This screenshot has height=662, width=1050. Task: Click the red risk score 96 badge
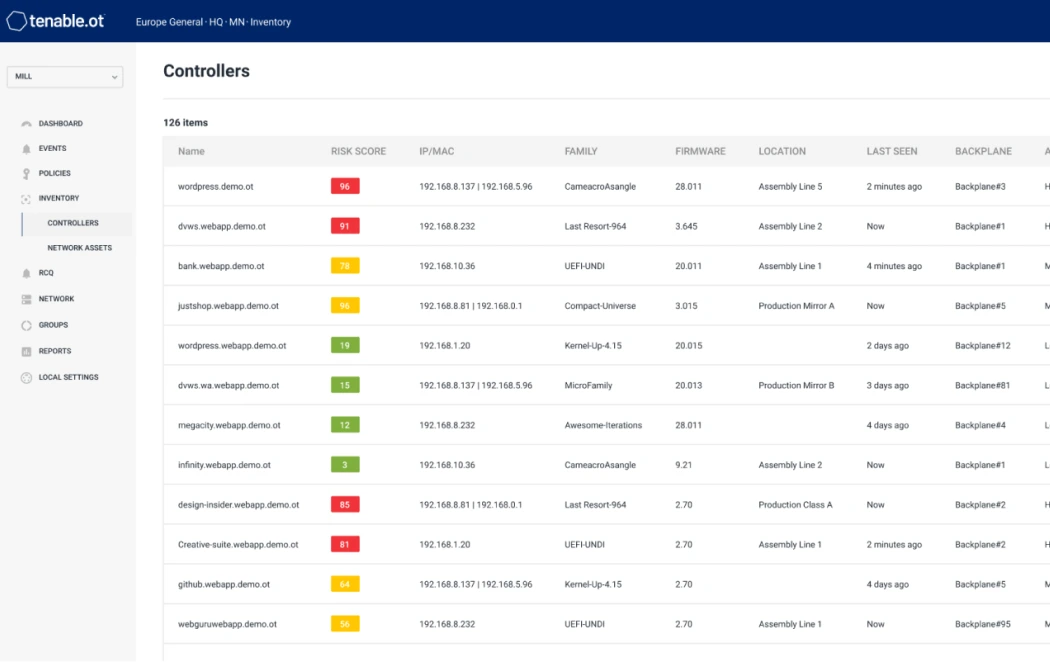(x=345, y=186)
